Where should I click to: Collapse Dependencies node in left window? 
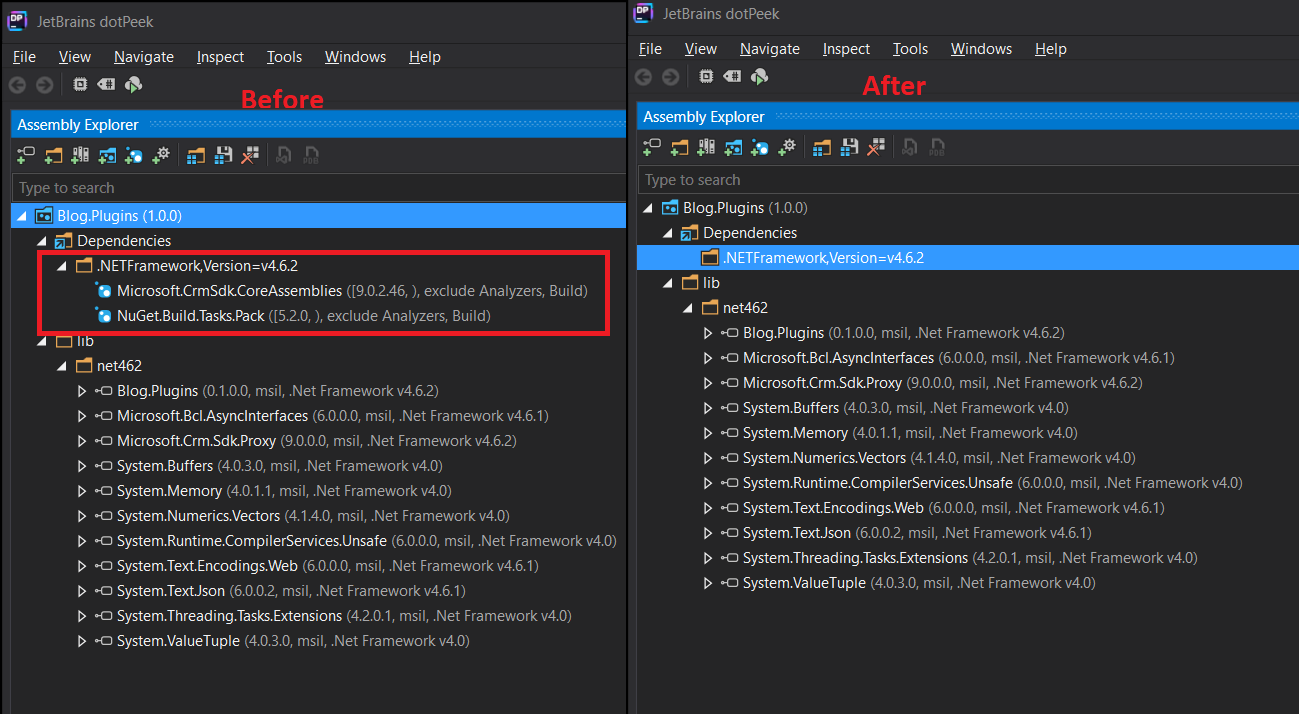(x=41, y=240)
